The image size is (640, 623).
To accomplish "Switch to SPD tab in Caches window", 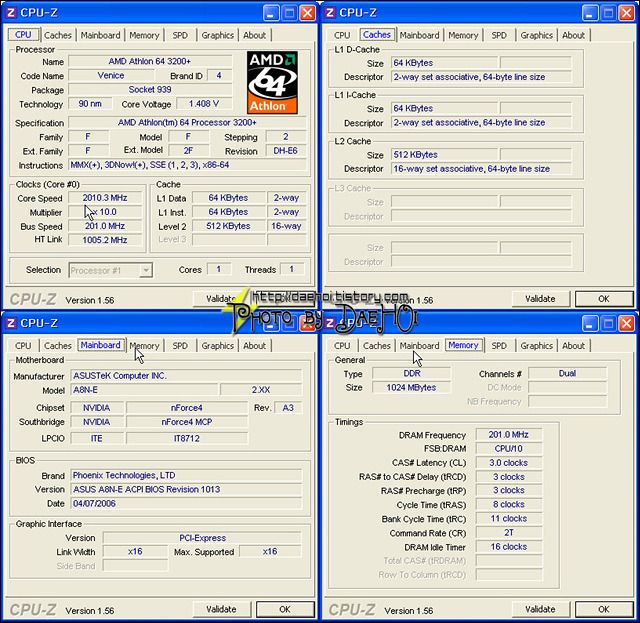I will [x=499, y=35].
